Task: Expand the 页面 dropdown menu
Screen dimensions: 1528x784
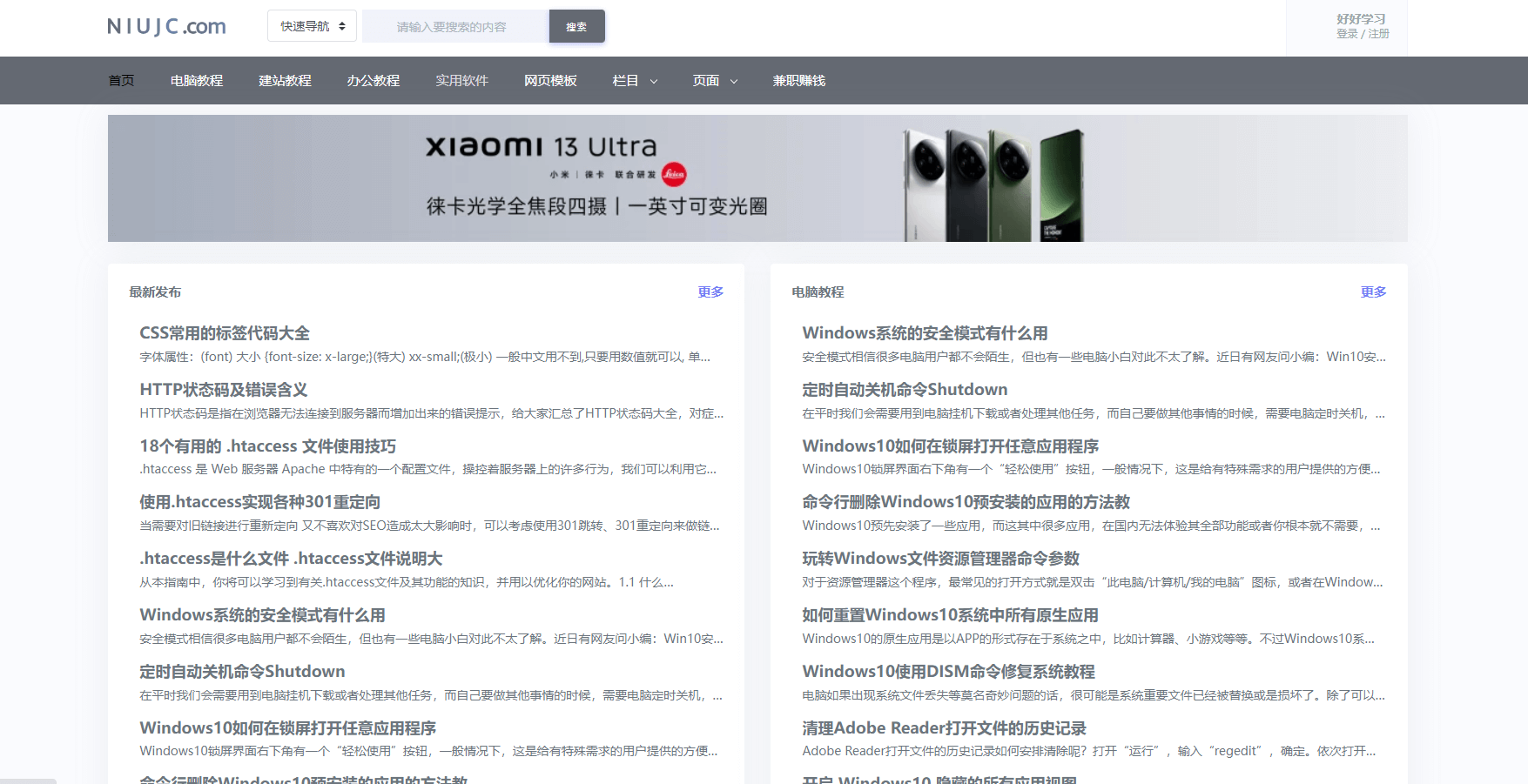Action: point(715,80)
